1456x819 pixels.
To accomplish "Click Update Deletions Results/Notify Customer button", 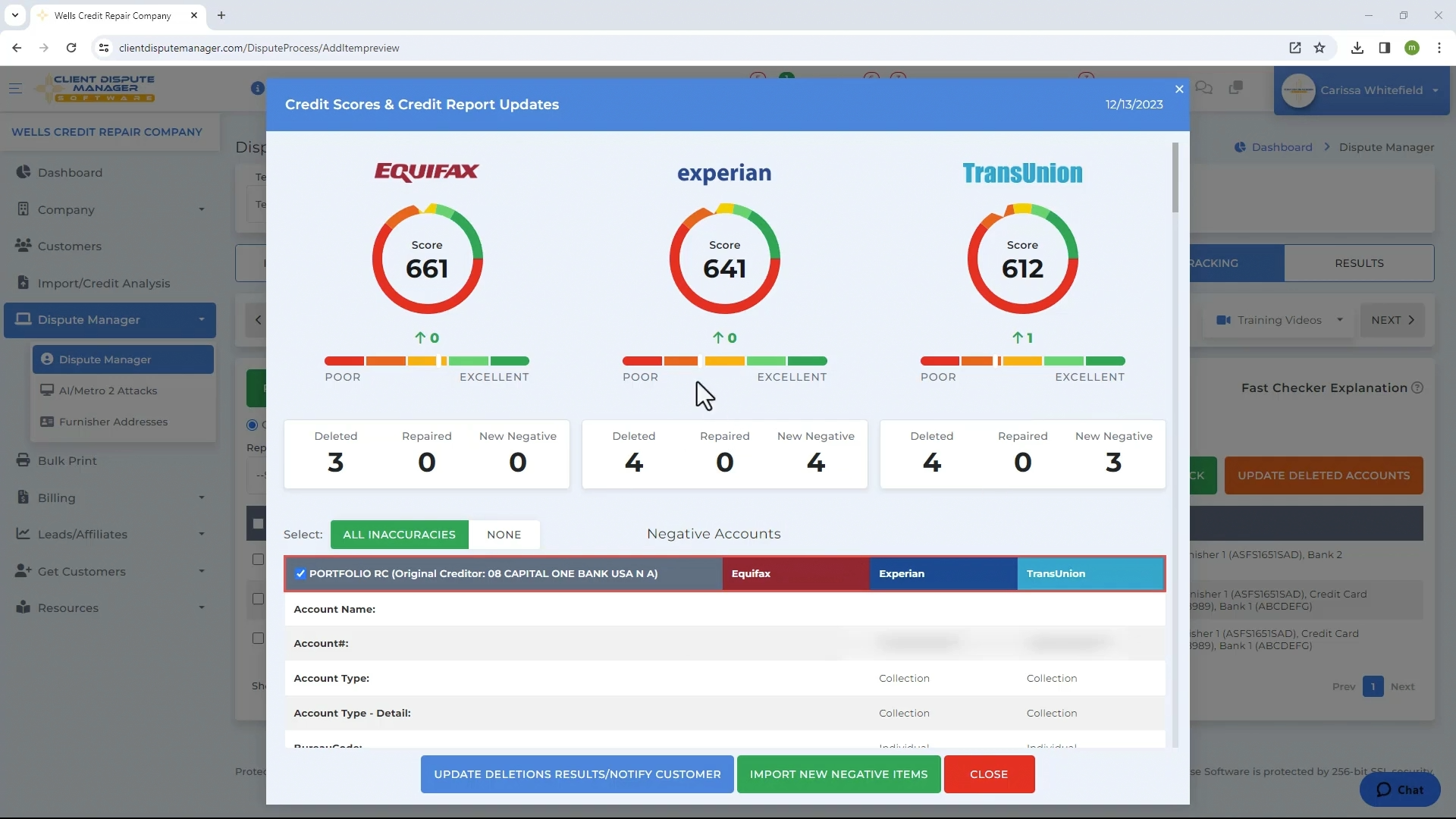I will (577, 774).
